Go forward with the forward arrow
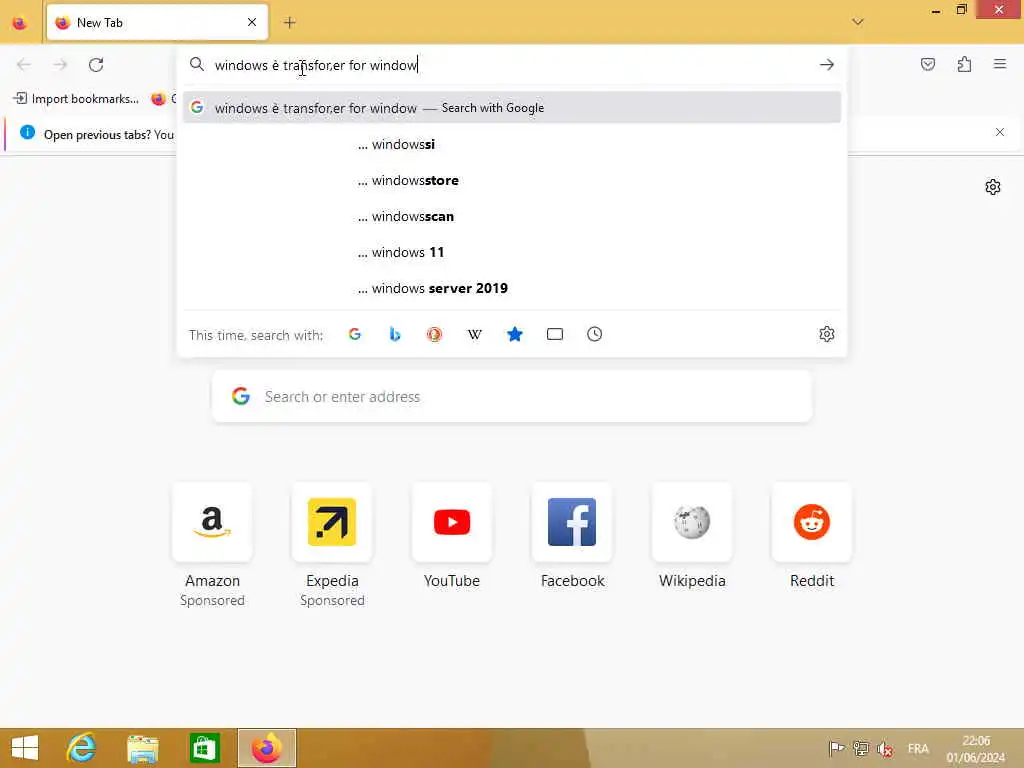This screenshot has width=1024, height=768. (x=60, y=65)
